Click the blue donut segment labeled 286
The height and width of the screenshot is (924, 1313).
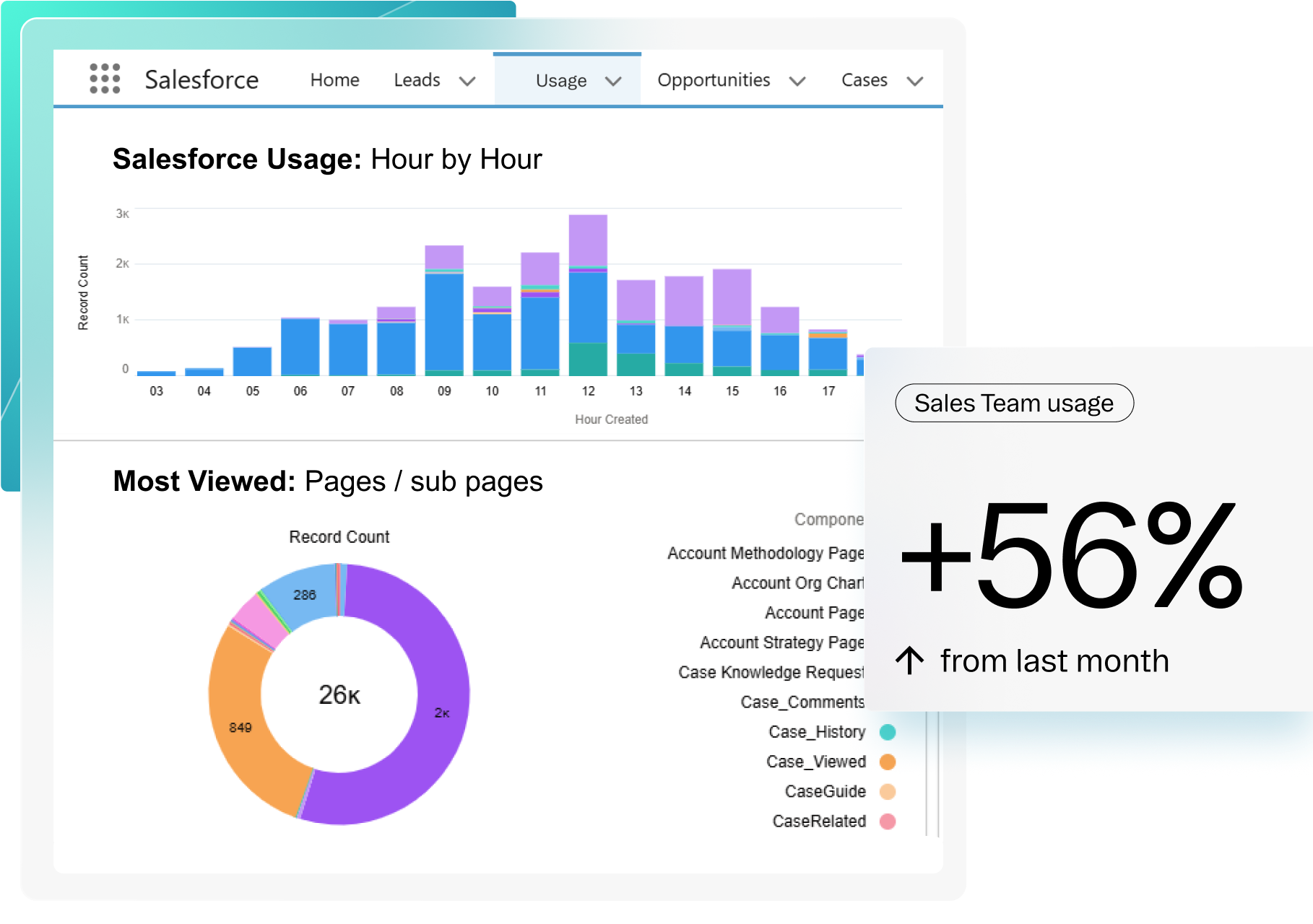pyautogui.click(x=304, y=595)
